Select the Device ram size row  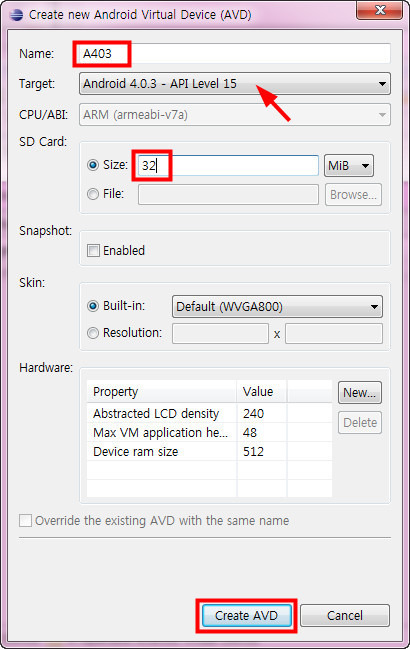pyautogui.click(x=209, y=452)
